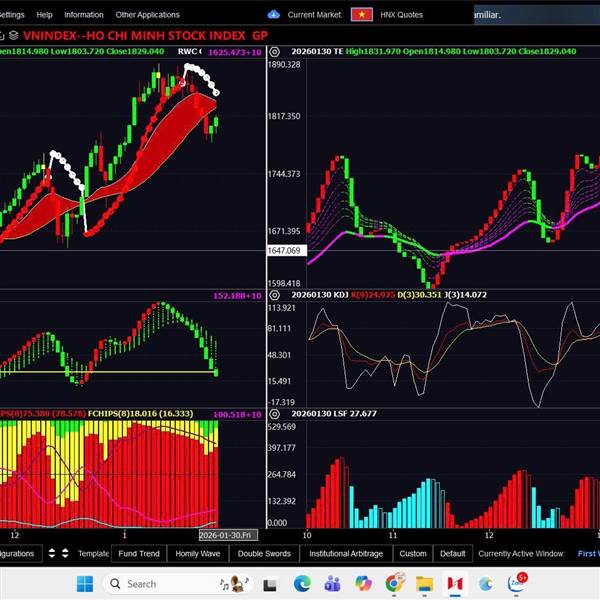Click the cloud download icon

coord(274,15)
